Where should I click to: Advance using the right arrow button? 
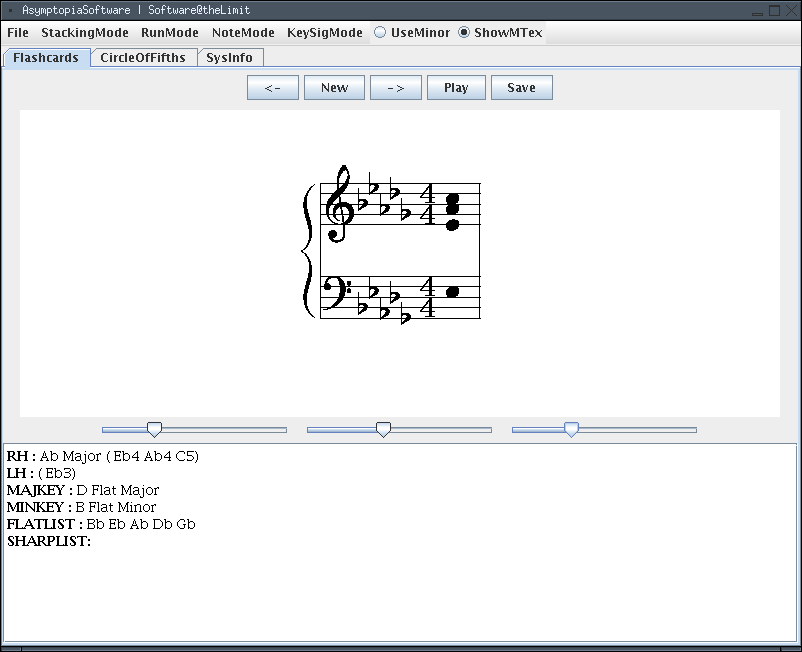395,87
